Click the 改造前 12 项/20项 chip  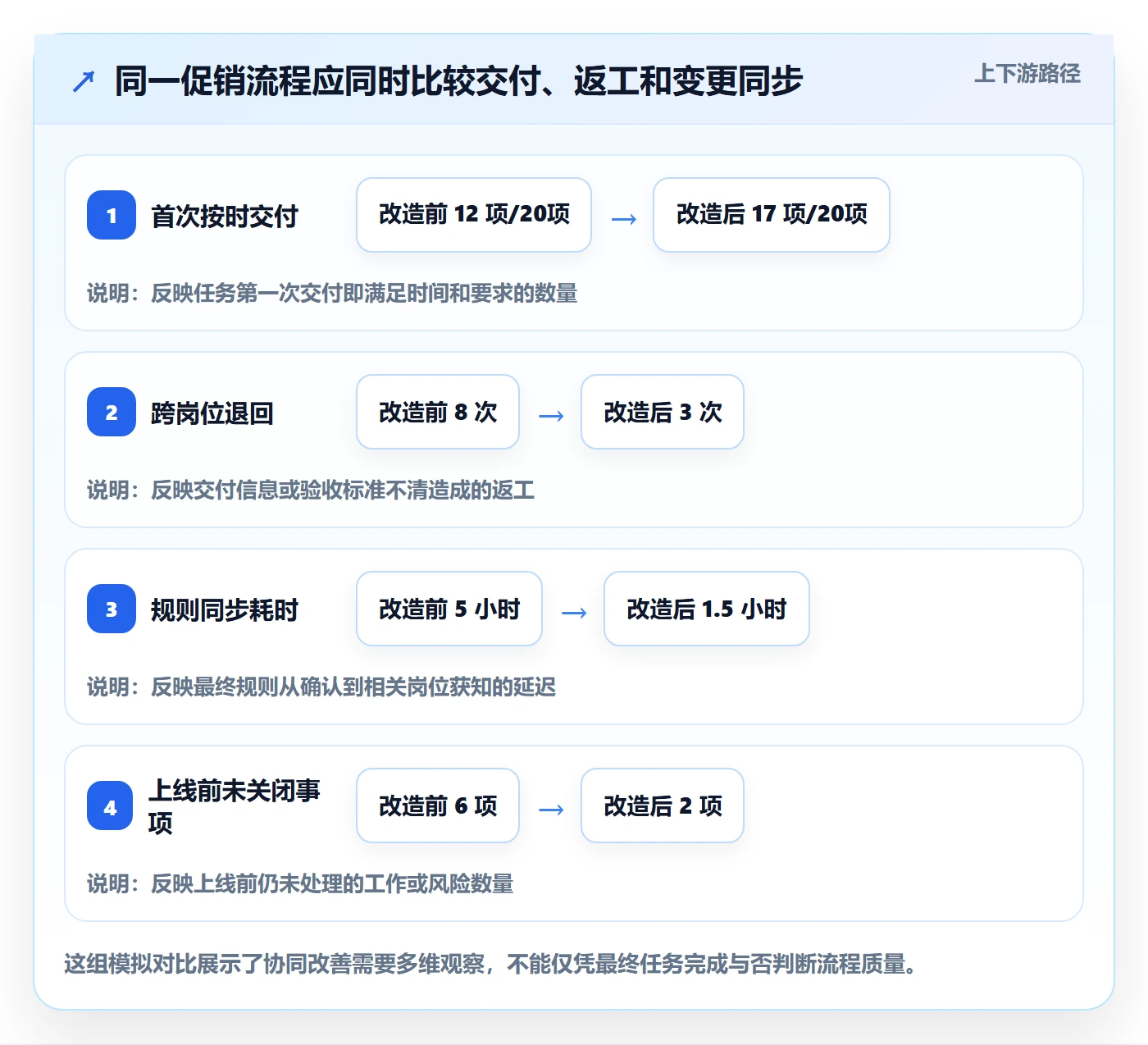tap(474, 215)
